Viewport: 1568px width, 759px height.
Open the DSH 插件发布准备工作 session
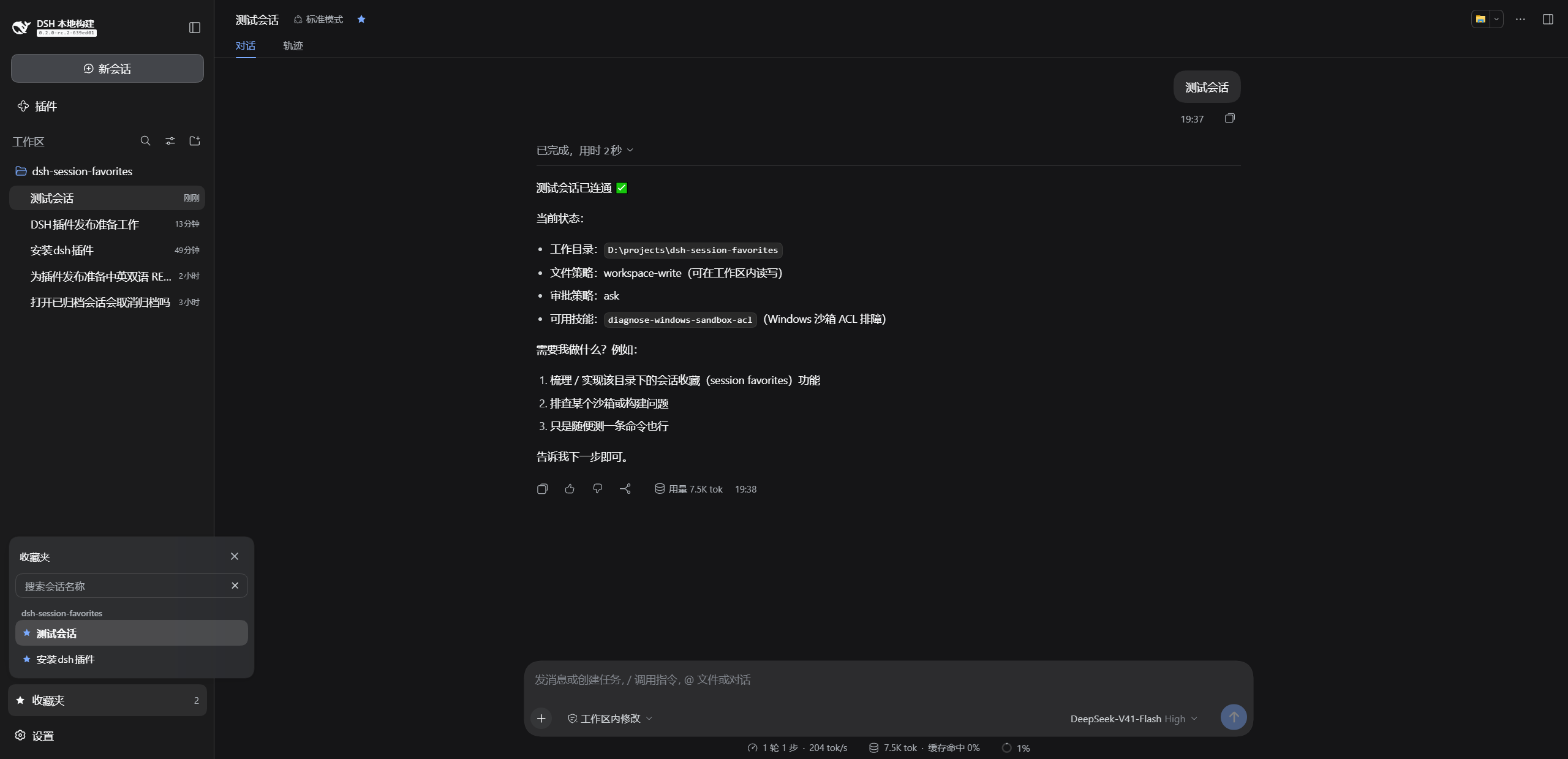(x=107, y=224)
